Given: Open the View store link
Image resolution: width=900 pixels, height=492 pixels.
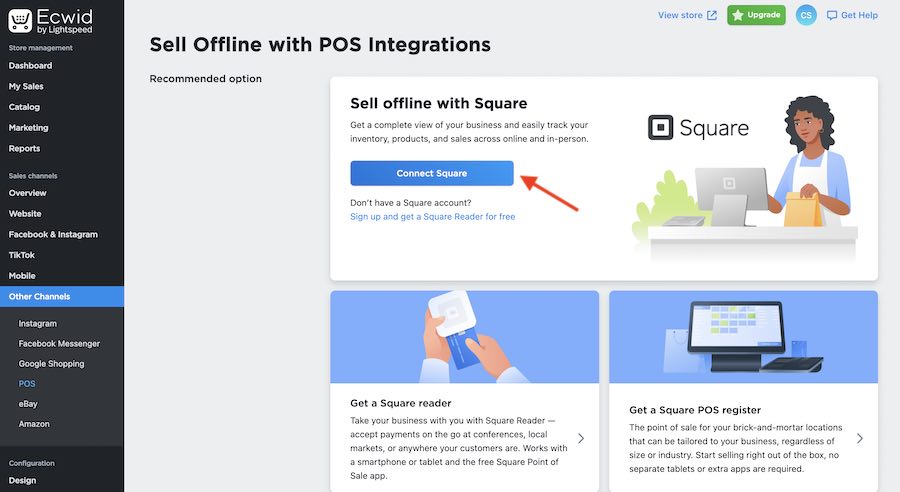Looking at the screenshot, I should [x=687, y=15].
